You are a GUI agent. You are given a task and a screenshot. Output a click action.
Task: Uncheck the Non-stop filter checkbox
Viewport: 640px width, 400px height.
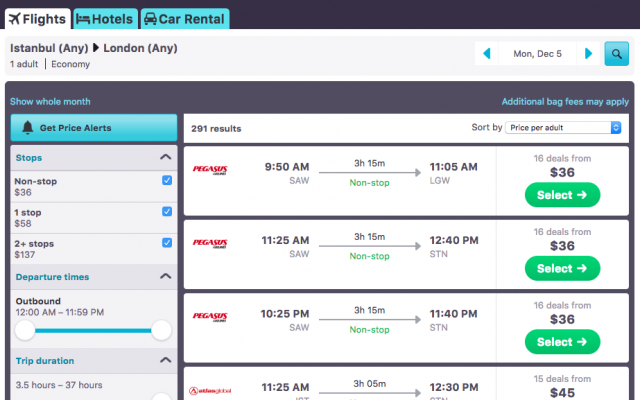click(167, 180)
